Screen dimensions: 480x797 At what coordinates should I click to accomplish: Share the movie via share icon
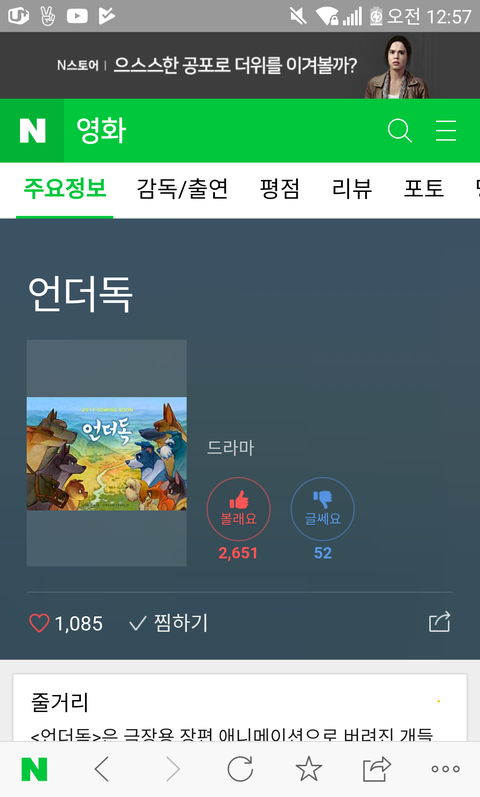coord(439,622)
